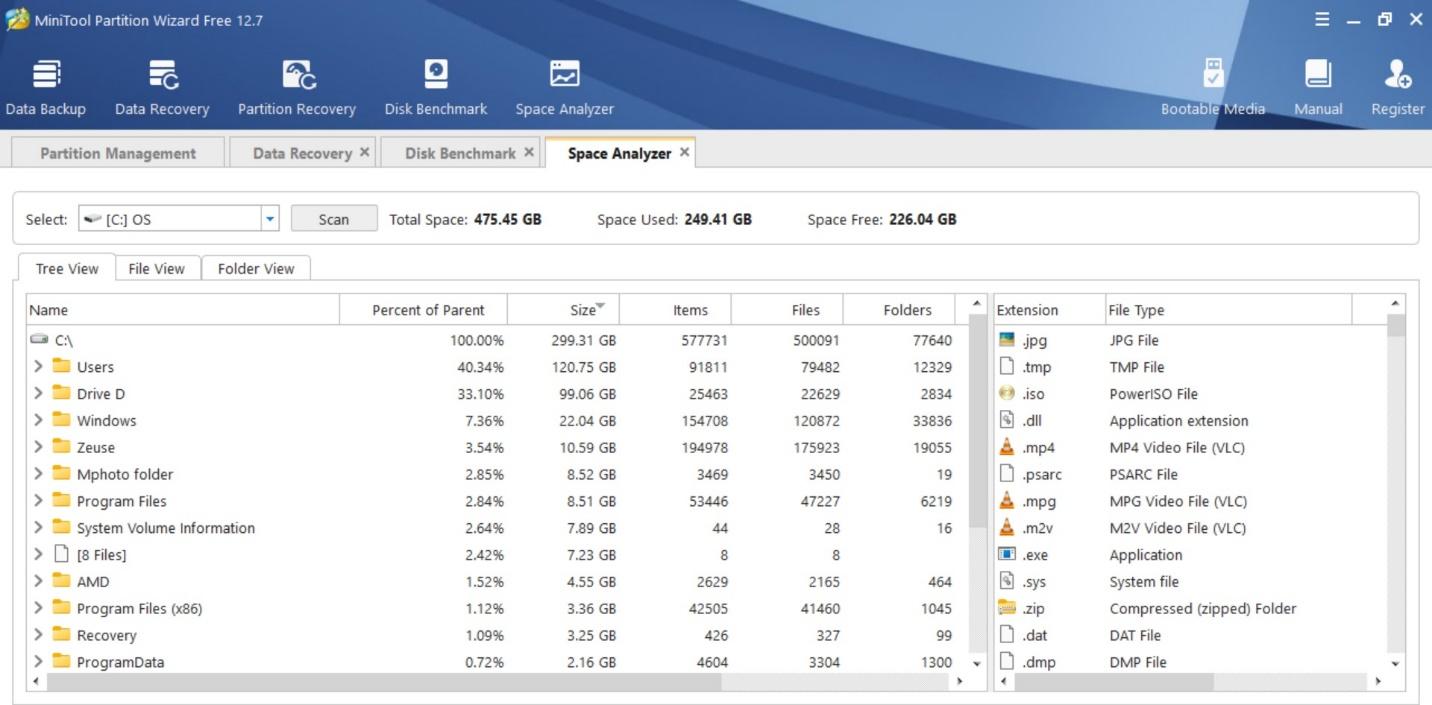Click the MiniTool app logo icon
The height and width of the screenshot is (705, 1432).
[x=16, y=19]
